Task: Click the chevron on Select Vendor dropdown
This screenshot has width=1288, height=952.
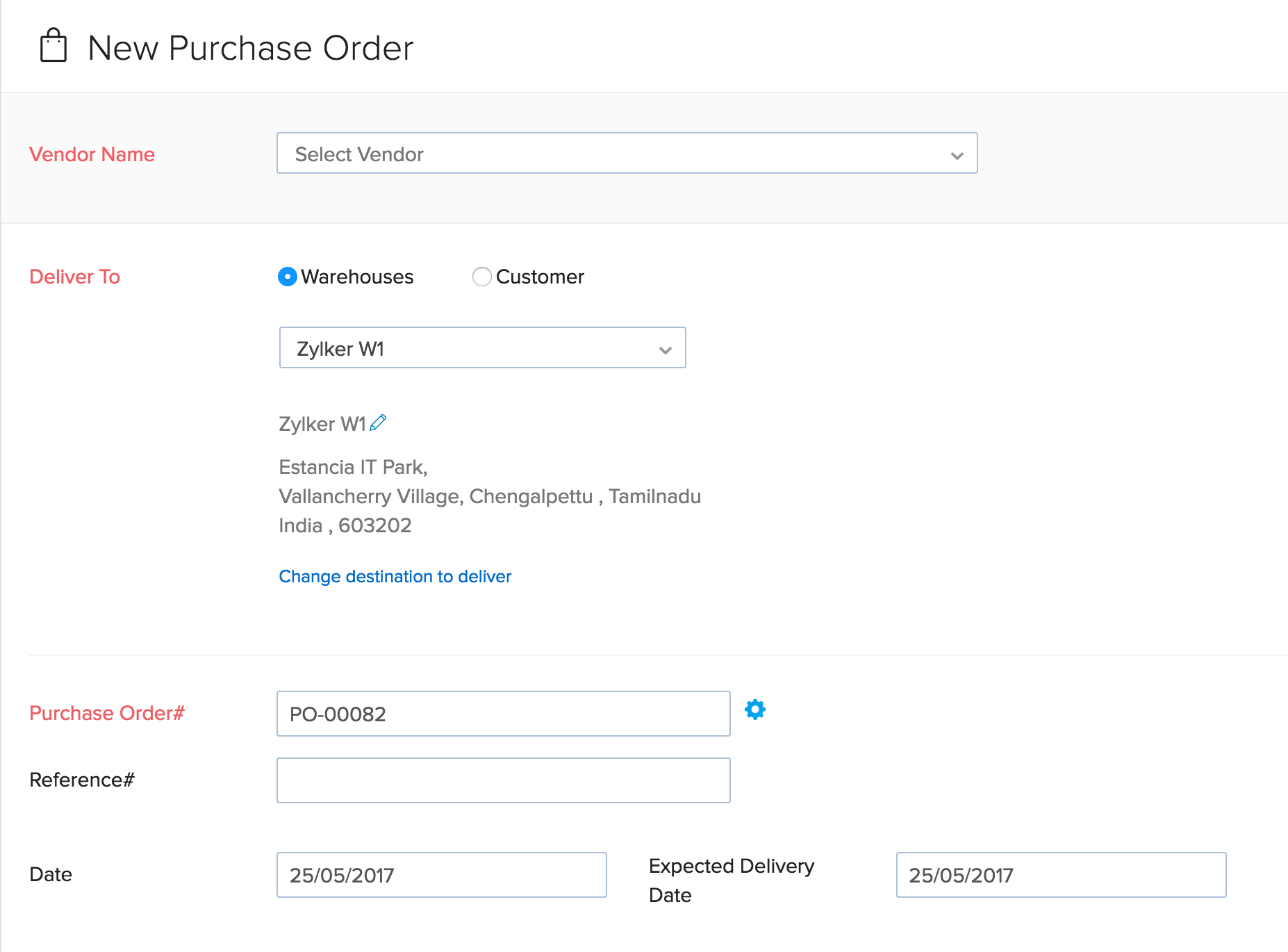Action: 957,156
